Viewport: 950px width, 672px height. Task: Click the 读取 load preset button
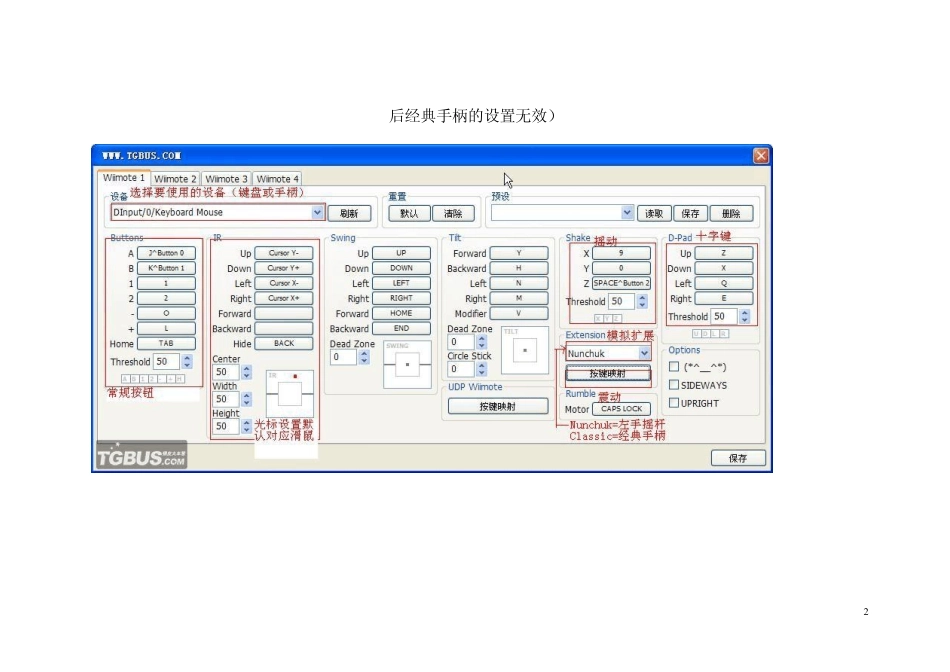(654, 213)
